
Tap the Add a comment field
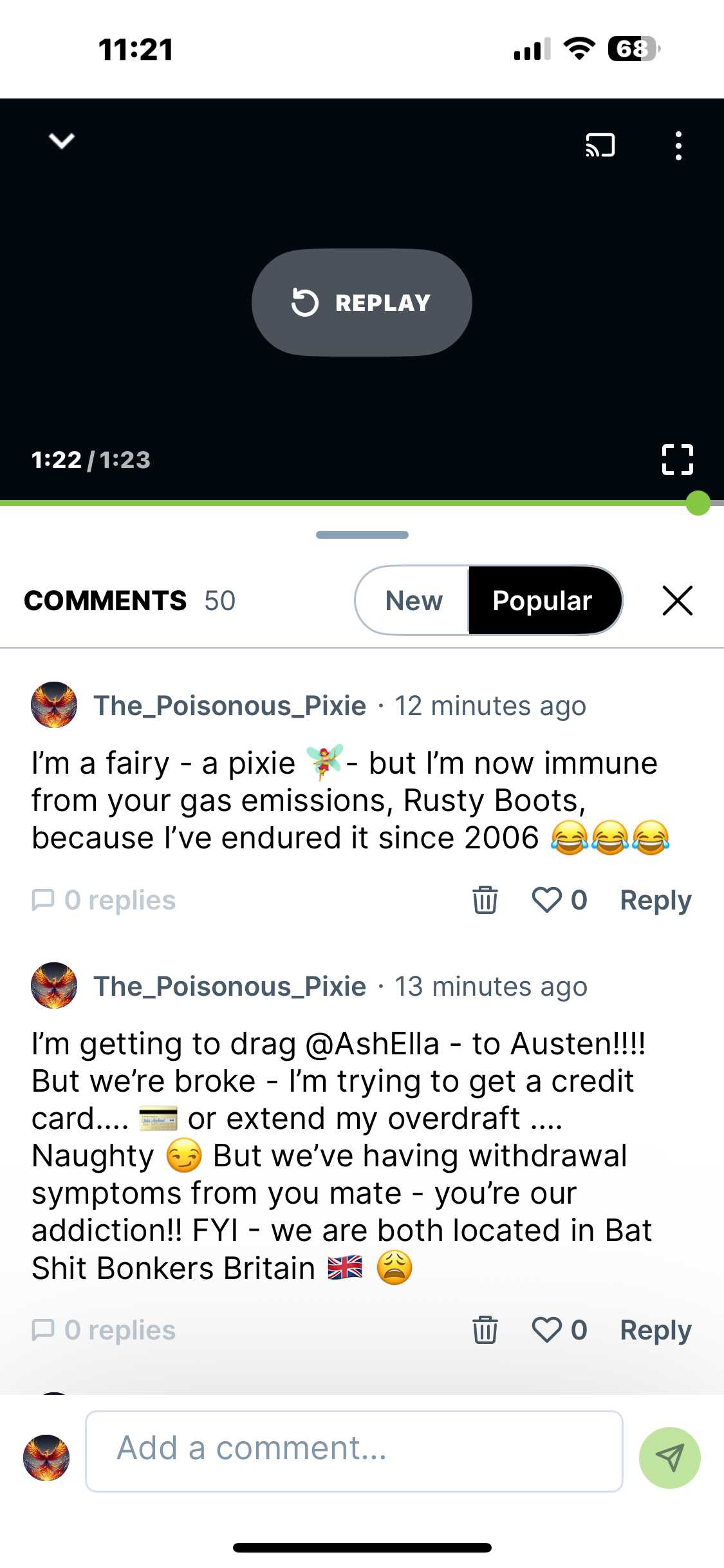pyautogui.click(x=354, y=1451)
